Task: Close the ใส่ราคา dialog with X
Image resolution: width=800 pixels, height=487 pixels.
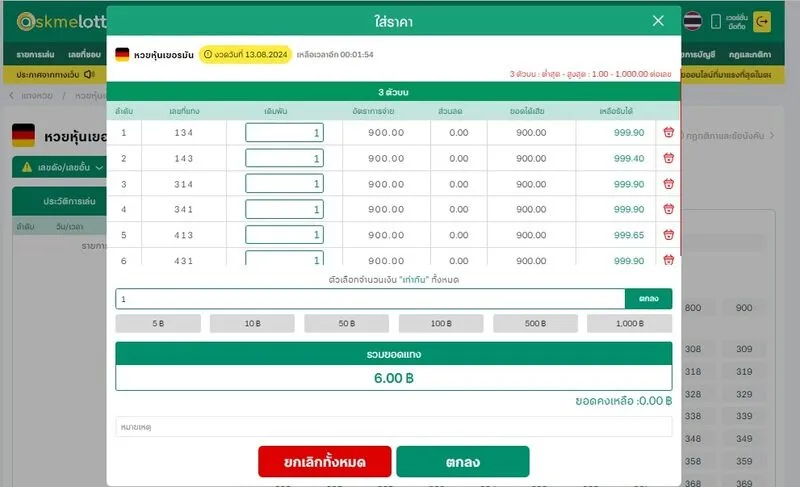Action: [x=658, y=21]
